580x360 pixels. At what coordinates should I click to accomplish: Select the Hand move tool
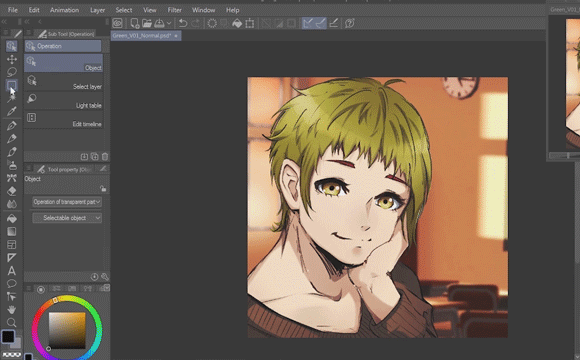click(x=11, y=309)
